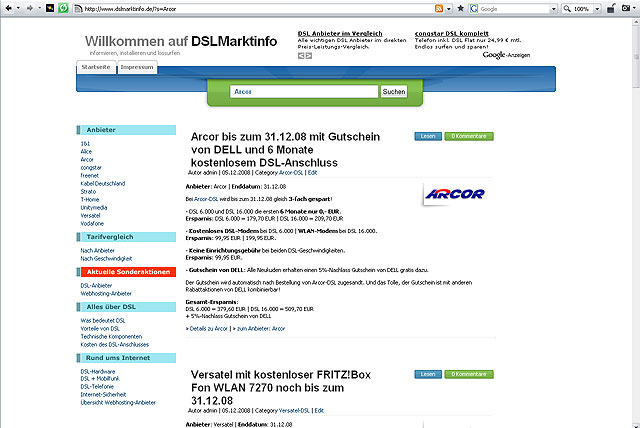Click the trash bin toolbar icon

coord(611,8)
